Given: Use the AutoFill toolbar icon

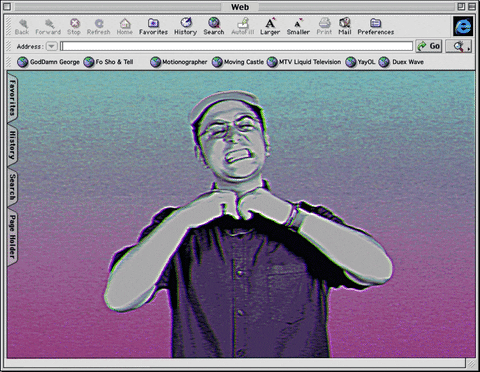Looking at the screenshot, I should (x=243, y=27).
